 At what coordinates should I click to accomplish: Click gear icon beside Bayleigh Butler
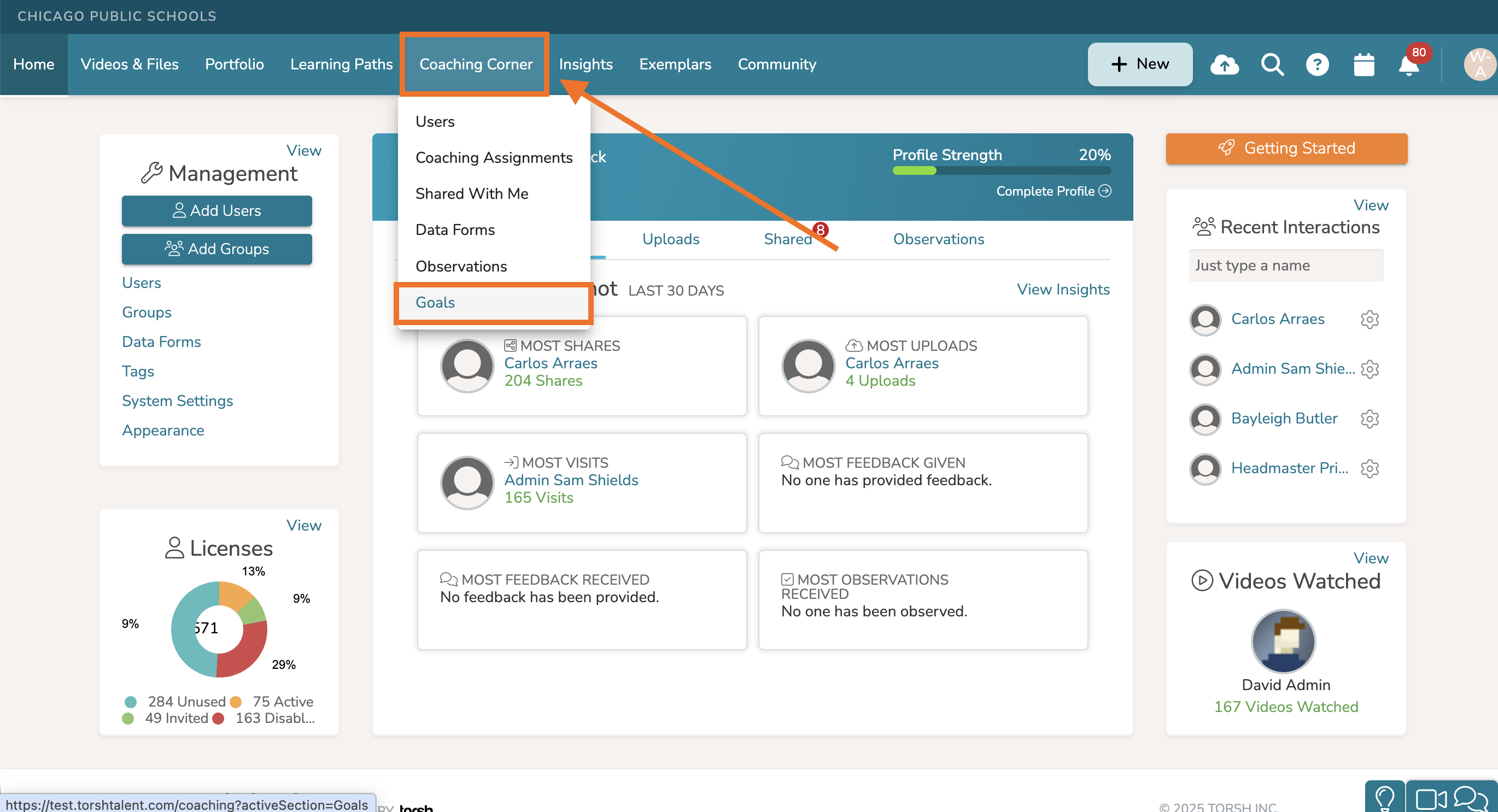1370,419
